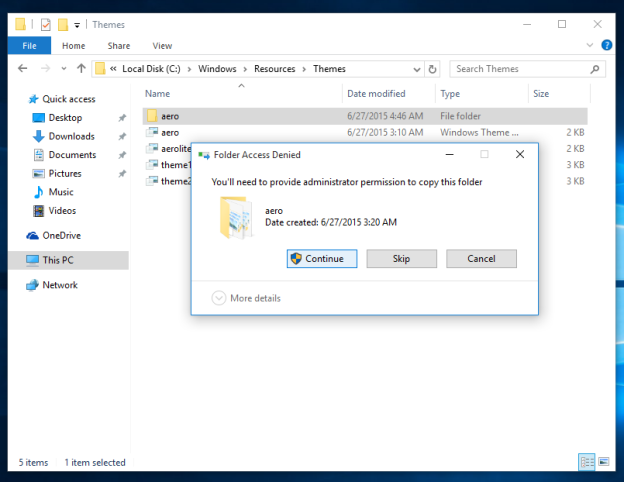Open the recent locations dropdown
The height and width of the screenshot is (482, 624).
tap(64, 69)
